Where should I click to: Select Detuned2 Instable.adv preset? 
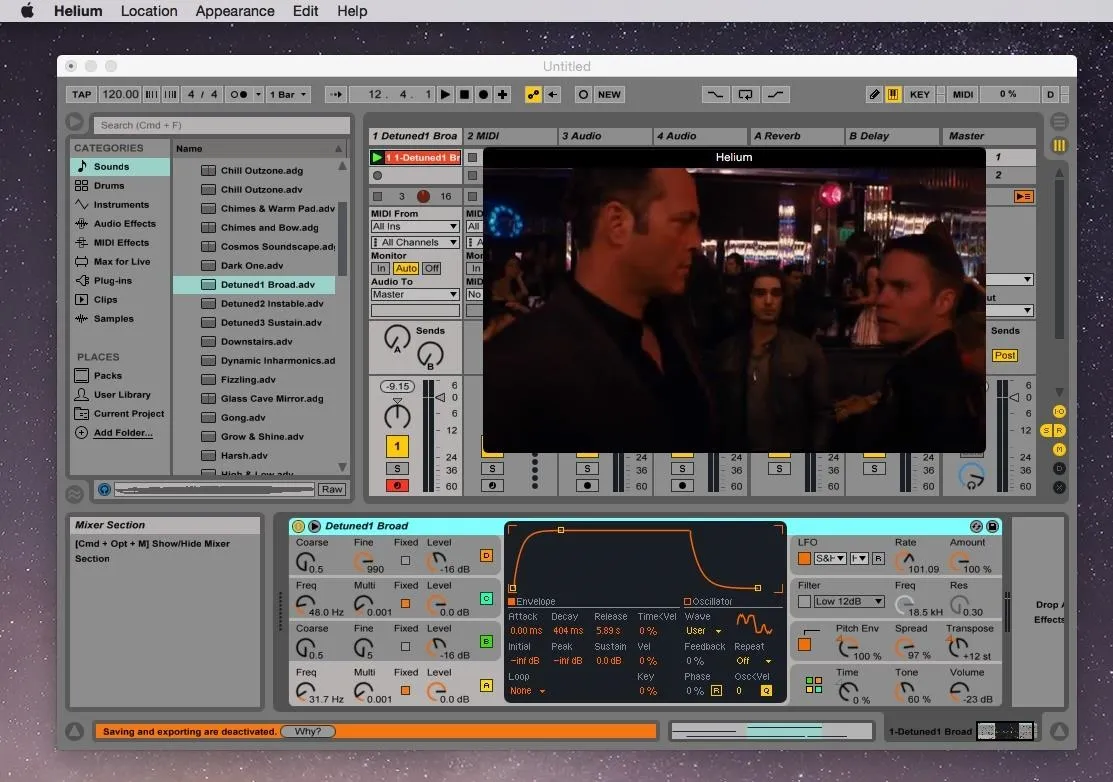(255, 304)
